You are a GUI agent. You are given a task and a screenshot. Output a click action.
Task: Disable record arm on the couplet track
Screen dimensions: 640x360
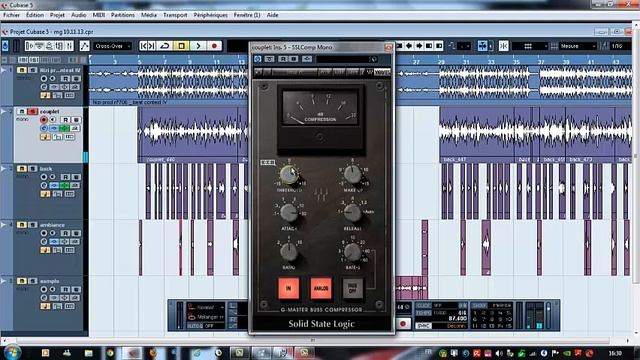tap(44, 120)
